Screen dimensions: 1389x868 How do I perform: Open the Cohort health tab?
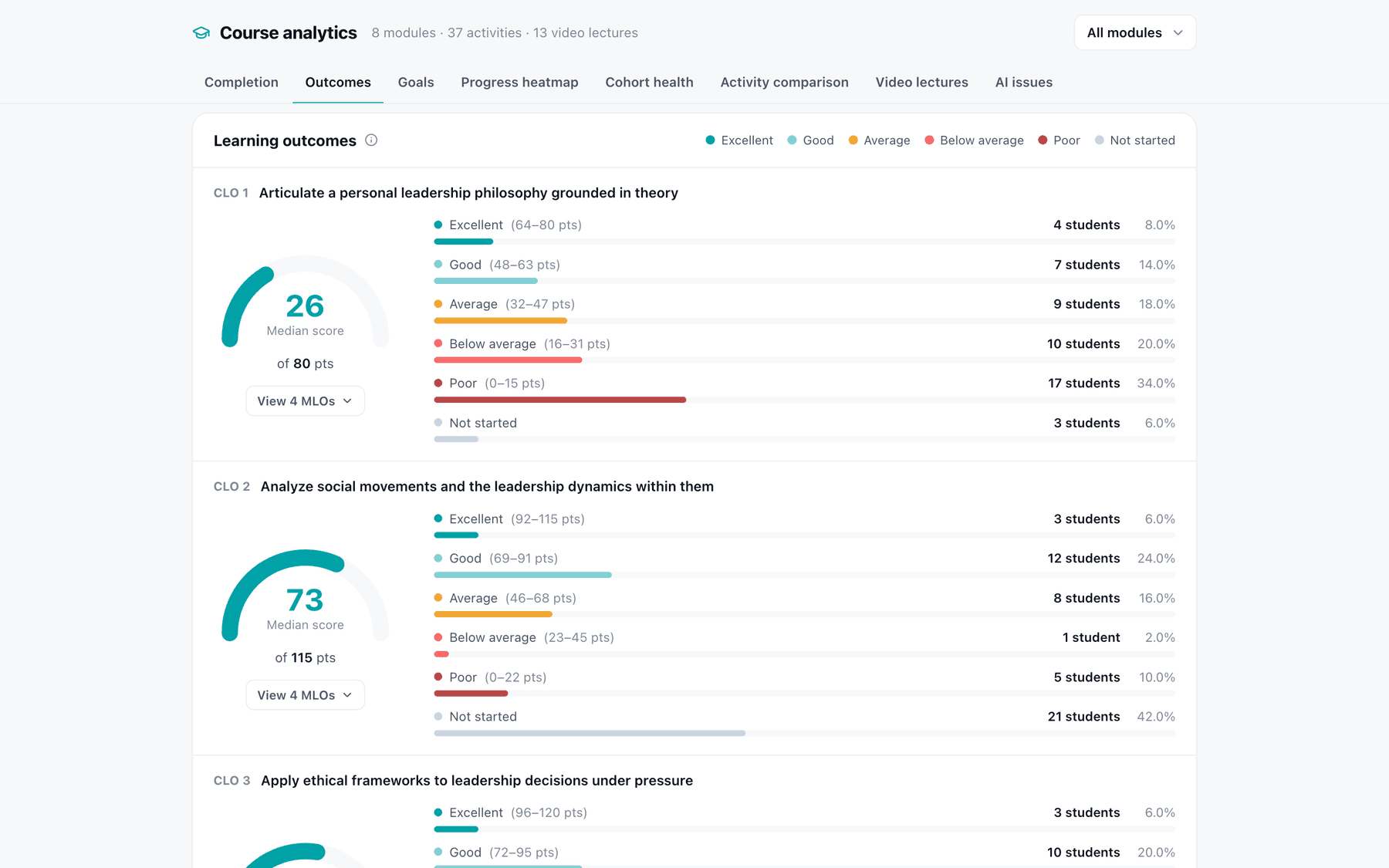pos(649,83)
